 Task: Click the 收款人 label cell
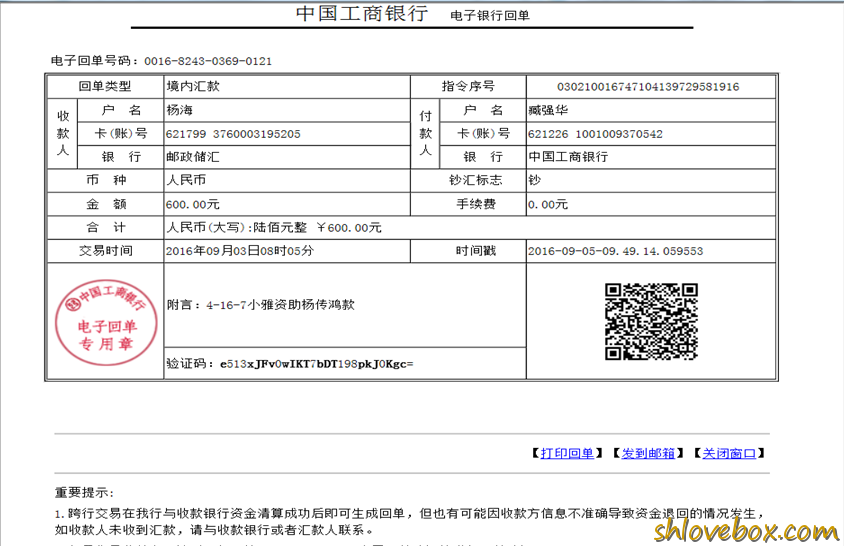(x=63, y=133)
